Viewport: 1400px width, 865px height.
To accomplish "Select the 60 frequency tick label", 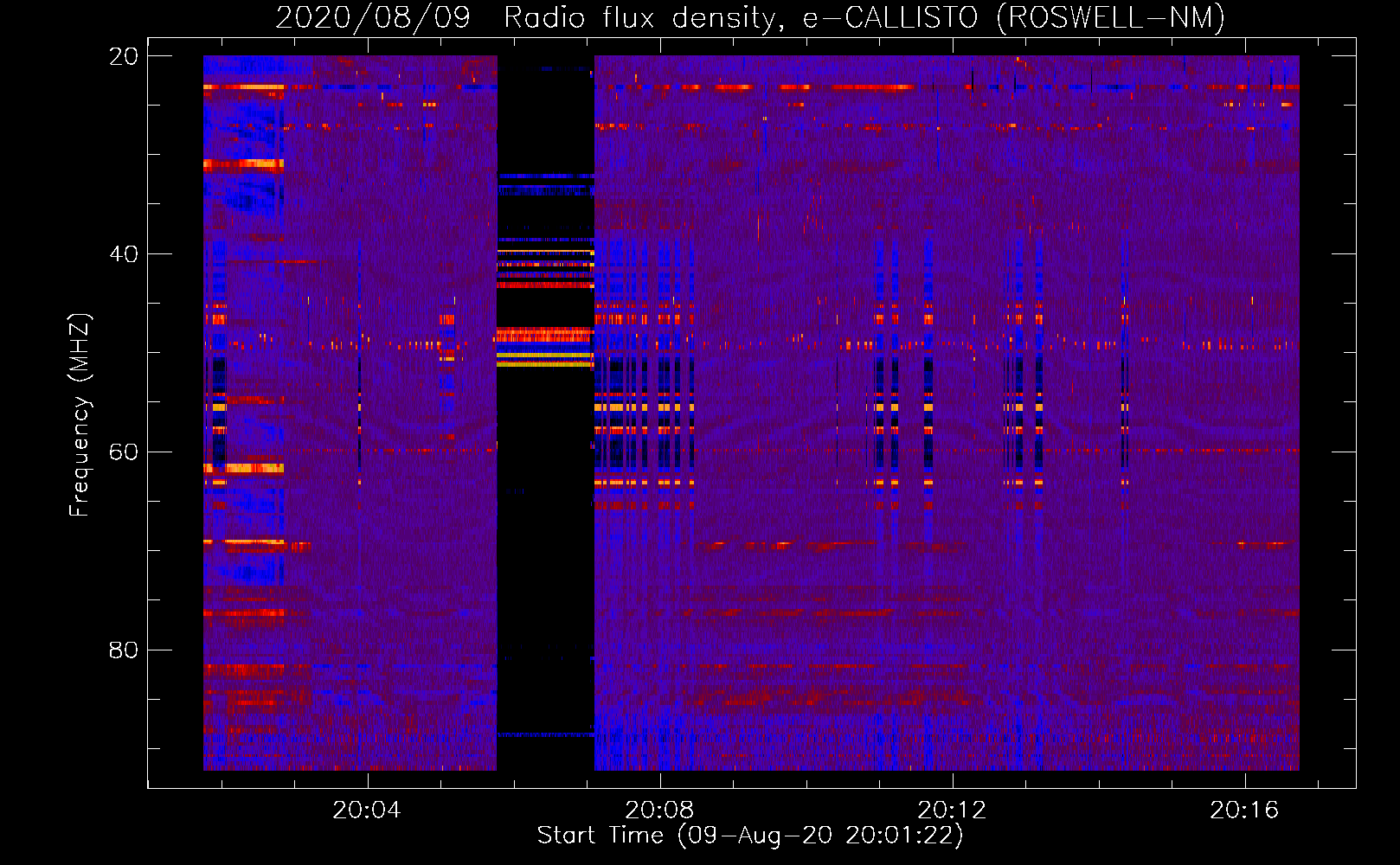I will [124, 452].
